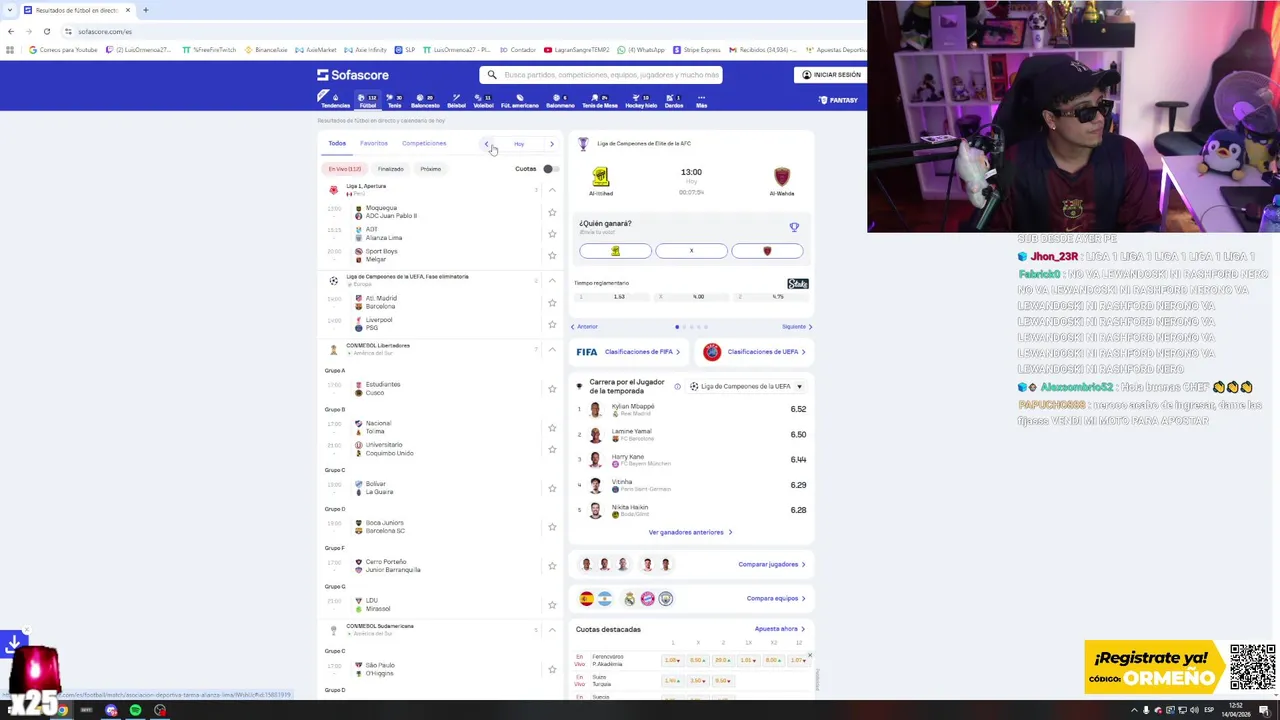This screenshot has height=720, width=1280.
Task: Reload the page in browser toolbar
Action: point(46,31)
